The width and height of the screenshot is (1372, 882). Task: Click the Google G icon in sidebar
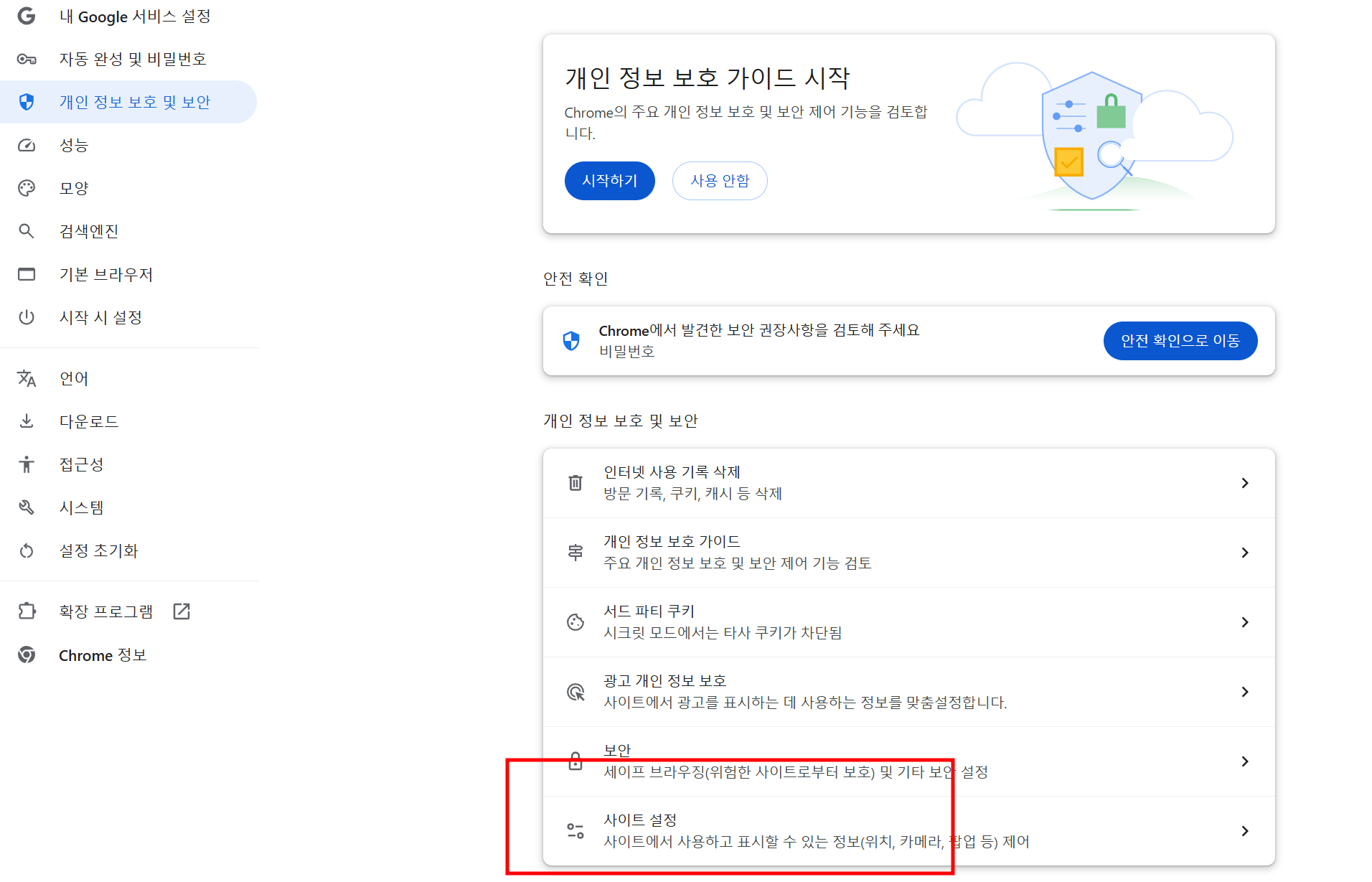coord(27,16)
